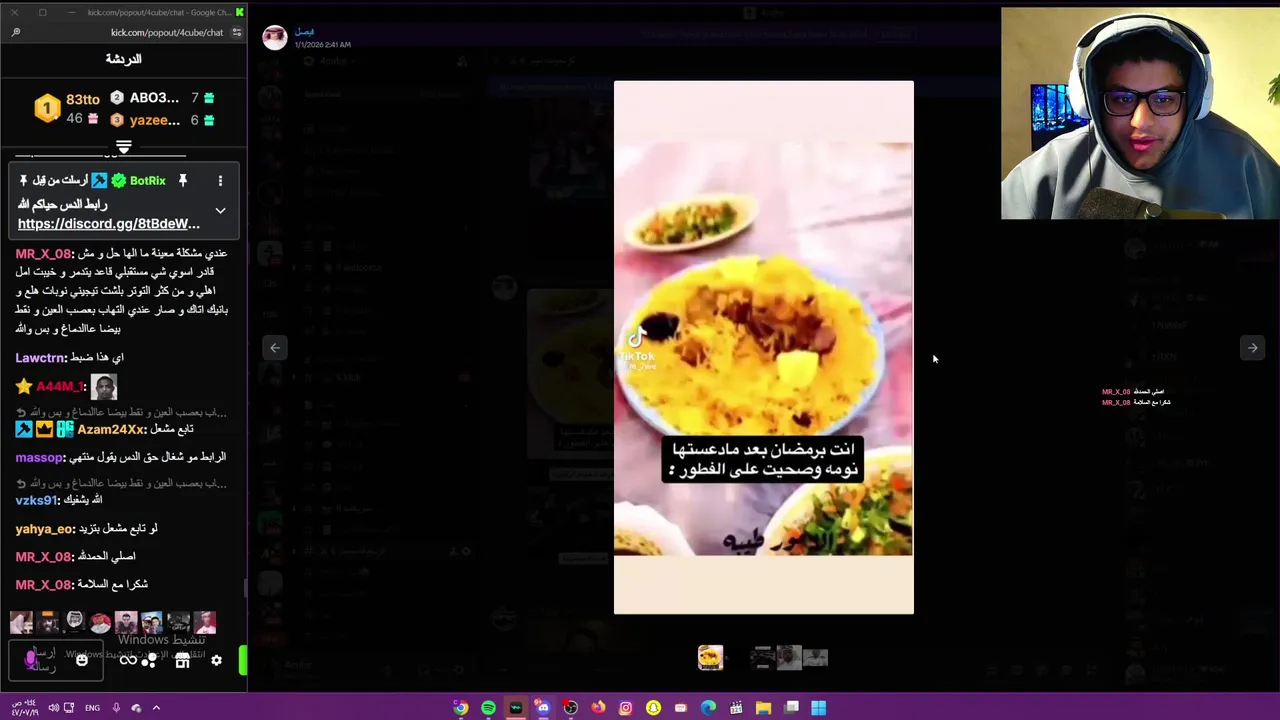Image resolution: width=1280 pixels, height=720 pixels.
Task: Click username Lawctrn in chat
Action: click(x=40, y=358)
